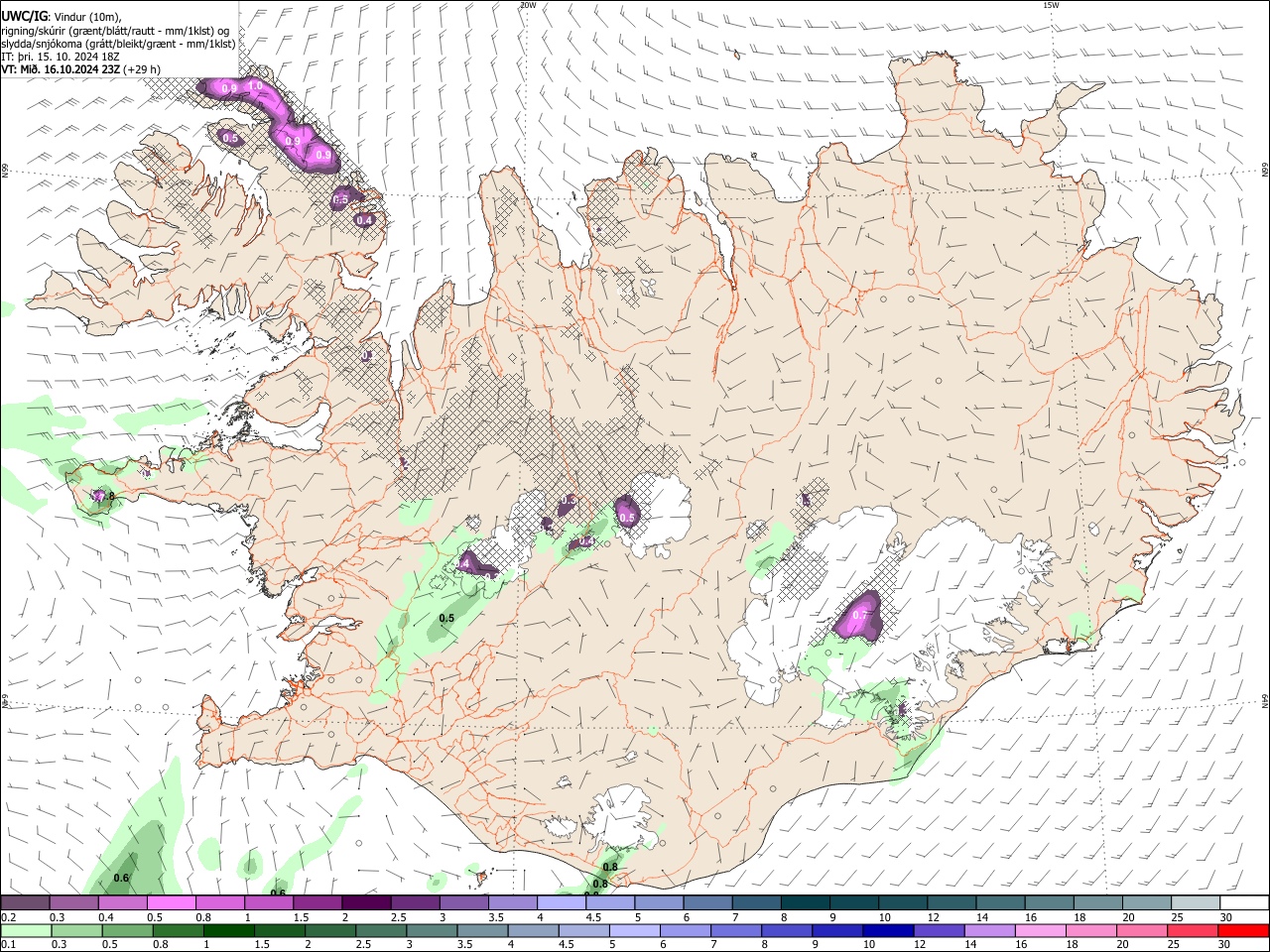Click the 0.7 snowfall label on Vatnajökull

[x=859, y=615]
